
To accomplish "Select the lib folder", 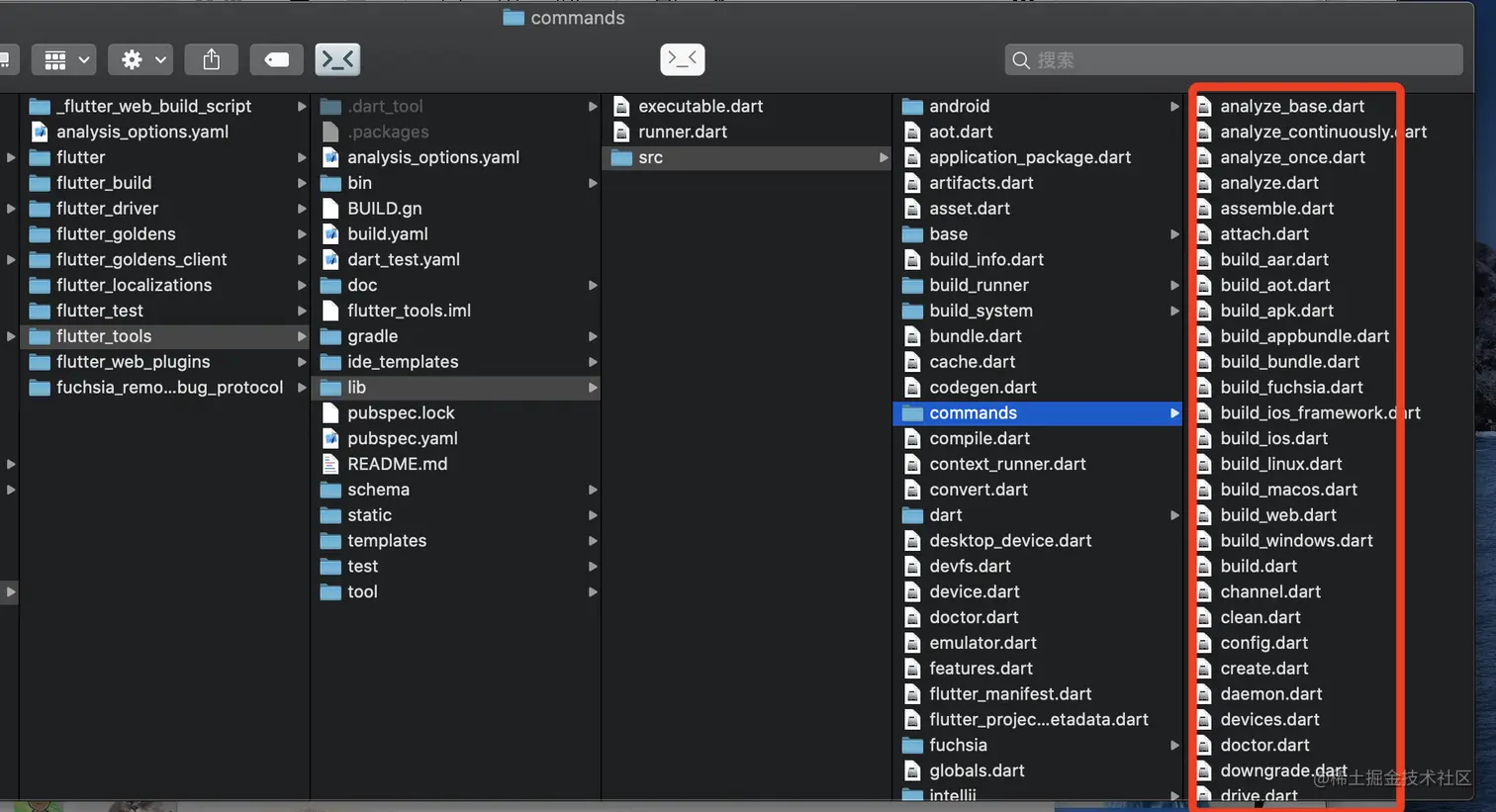I will (456, 388).
